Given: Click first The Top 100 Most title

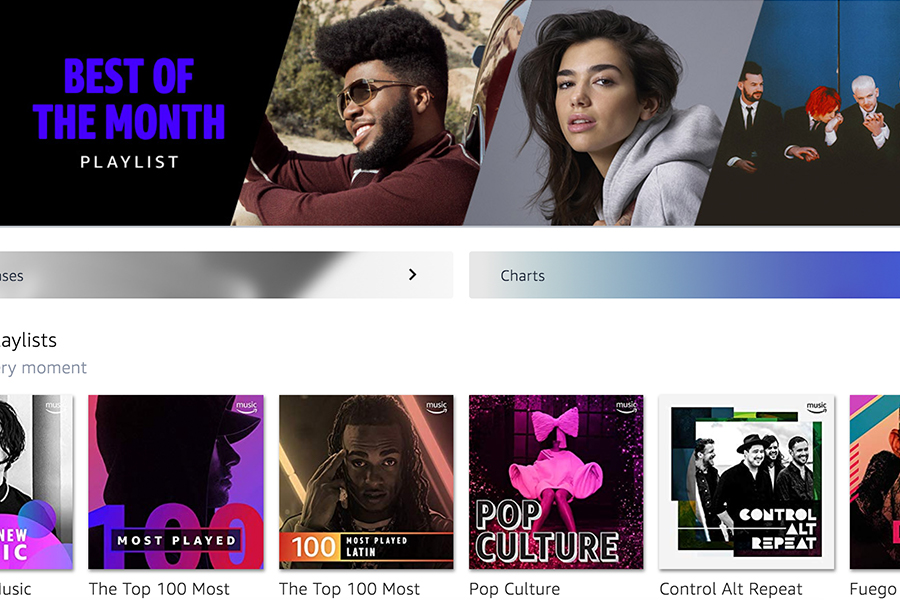Looking at the screenshot, I should 159,589.
